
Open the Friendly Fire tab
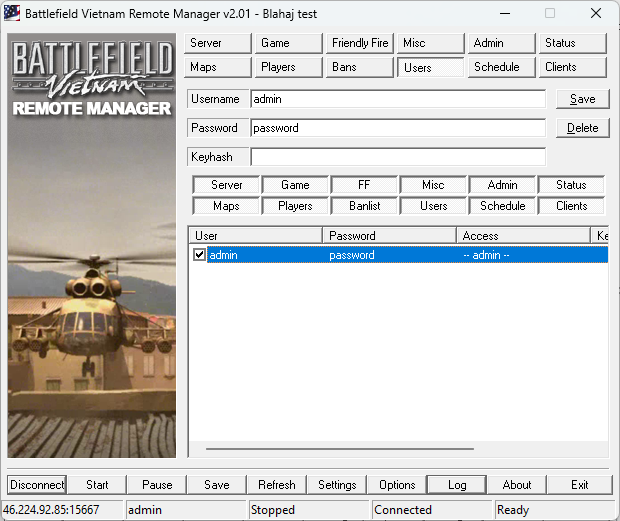click(x=360, y=43)
